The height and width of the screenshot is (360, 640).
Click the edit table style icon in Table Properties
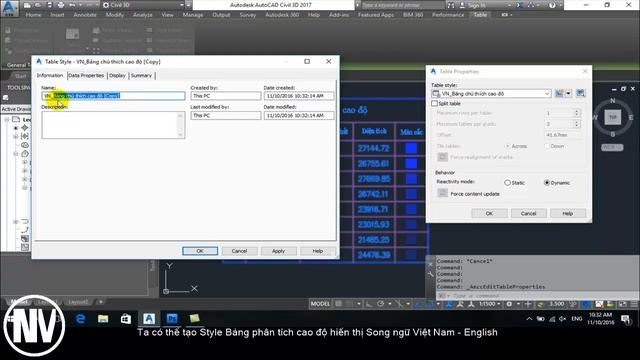[x=559, y=93]
